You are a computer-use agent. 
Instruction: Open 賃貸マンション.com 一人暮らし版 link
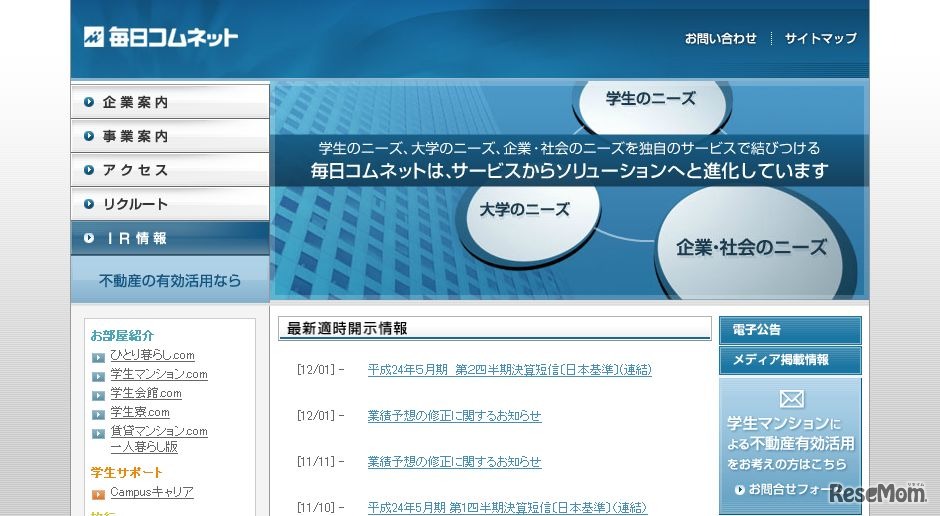159,439
